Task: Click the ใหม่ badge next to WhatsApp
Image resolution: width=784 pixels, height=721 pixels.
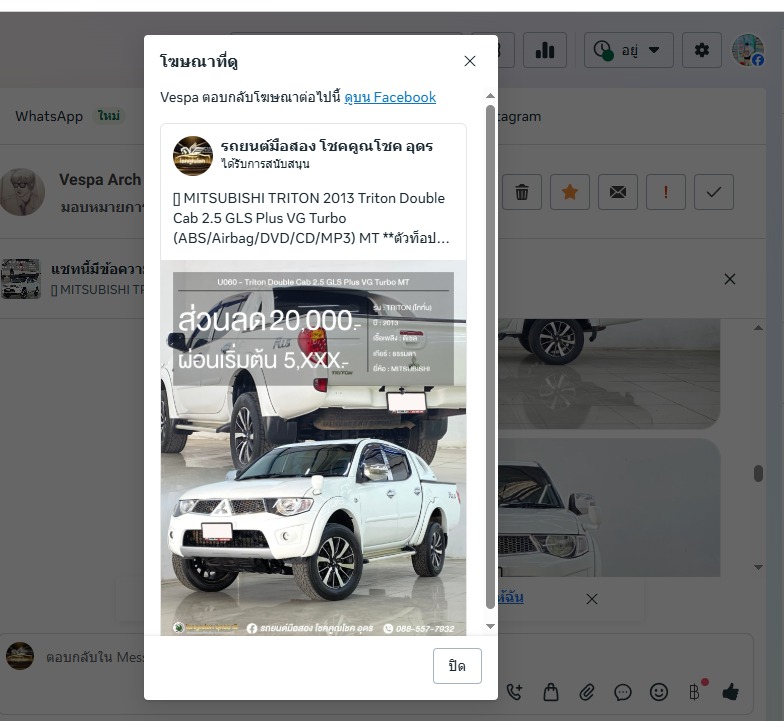Action: (108, 116)
